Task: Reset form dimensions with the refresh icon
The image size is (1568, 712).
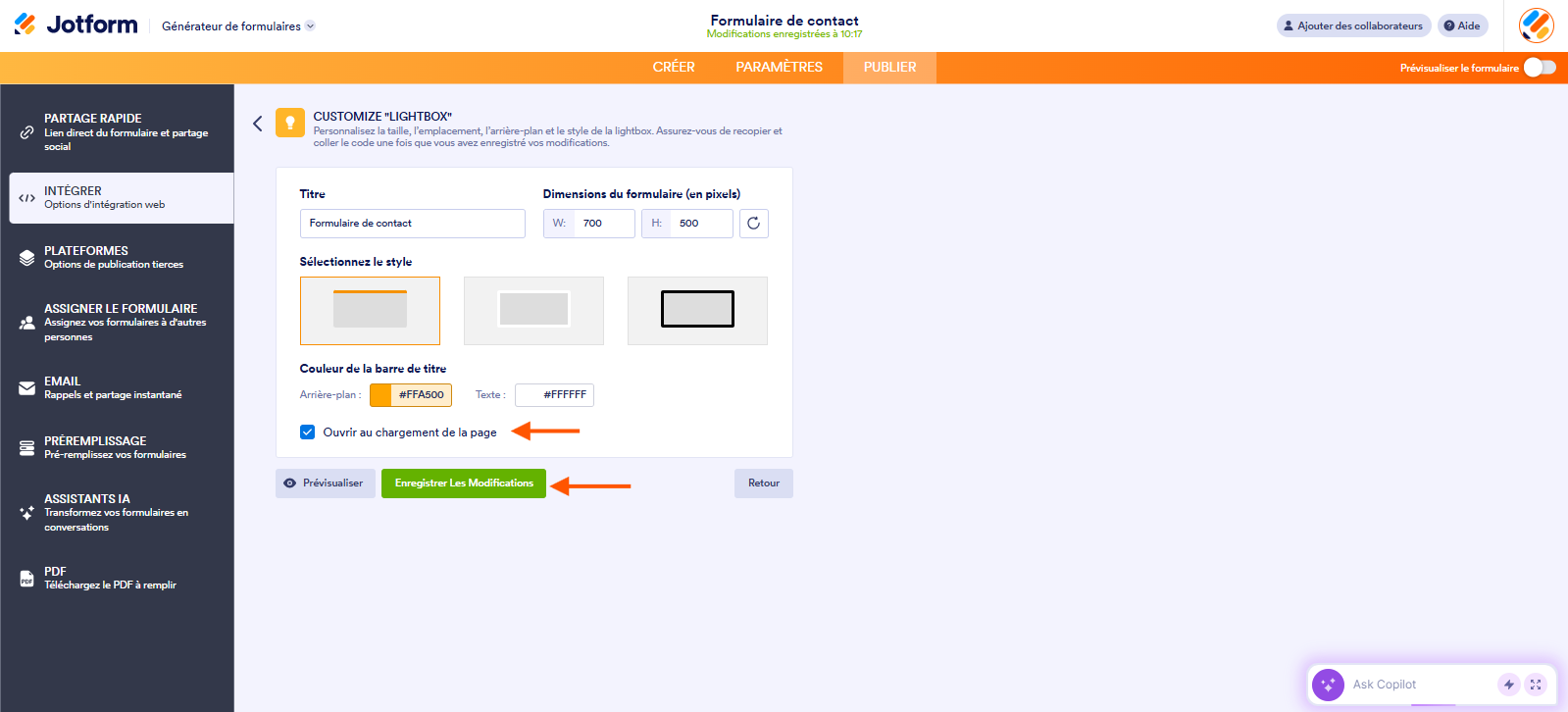Action: click(753, 224)
